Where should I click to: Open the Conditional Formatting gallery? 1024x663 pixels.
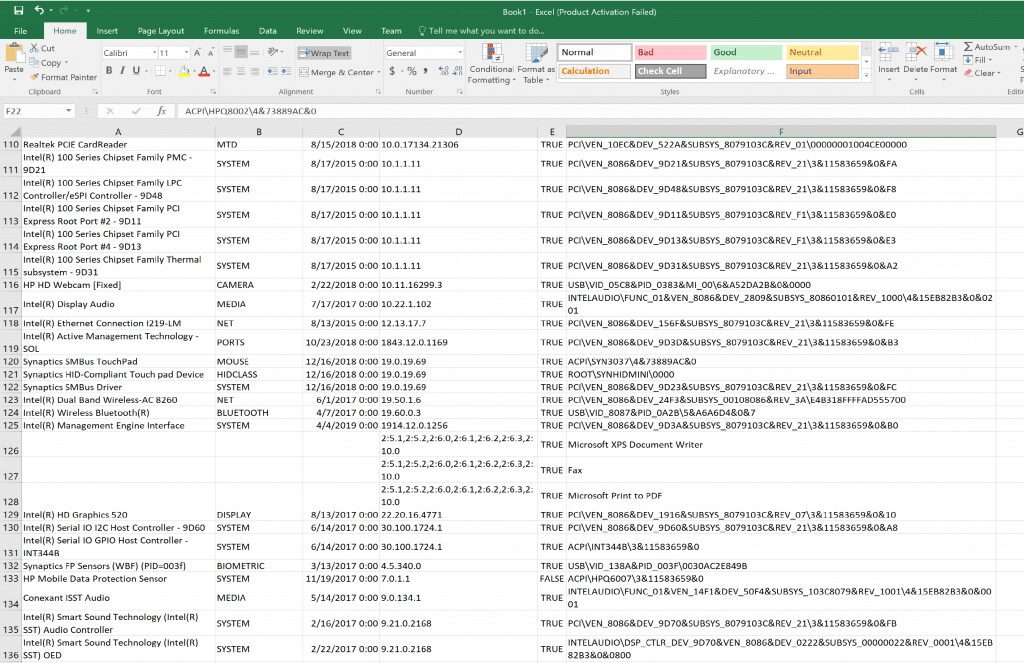pos(490,62)
